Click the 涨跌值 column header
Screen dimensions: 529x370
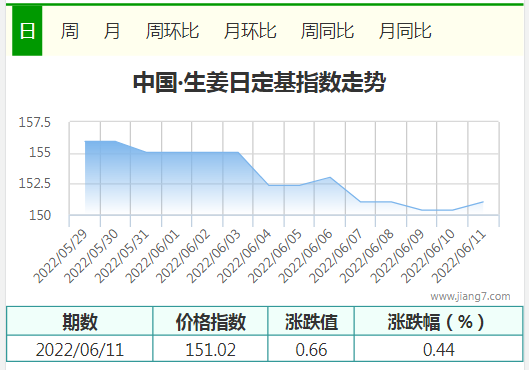pyautogui.click(x=311, y=321)
